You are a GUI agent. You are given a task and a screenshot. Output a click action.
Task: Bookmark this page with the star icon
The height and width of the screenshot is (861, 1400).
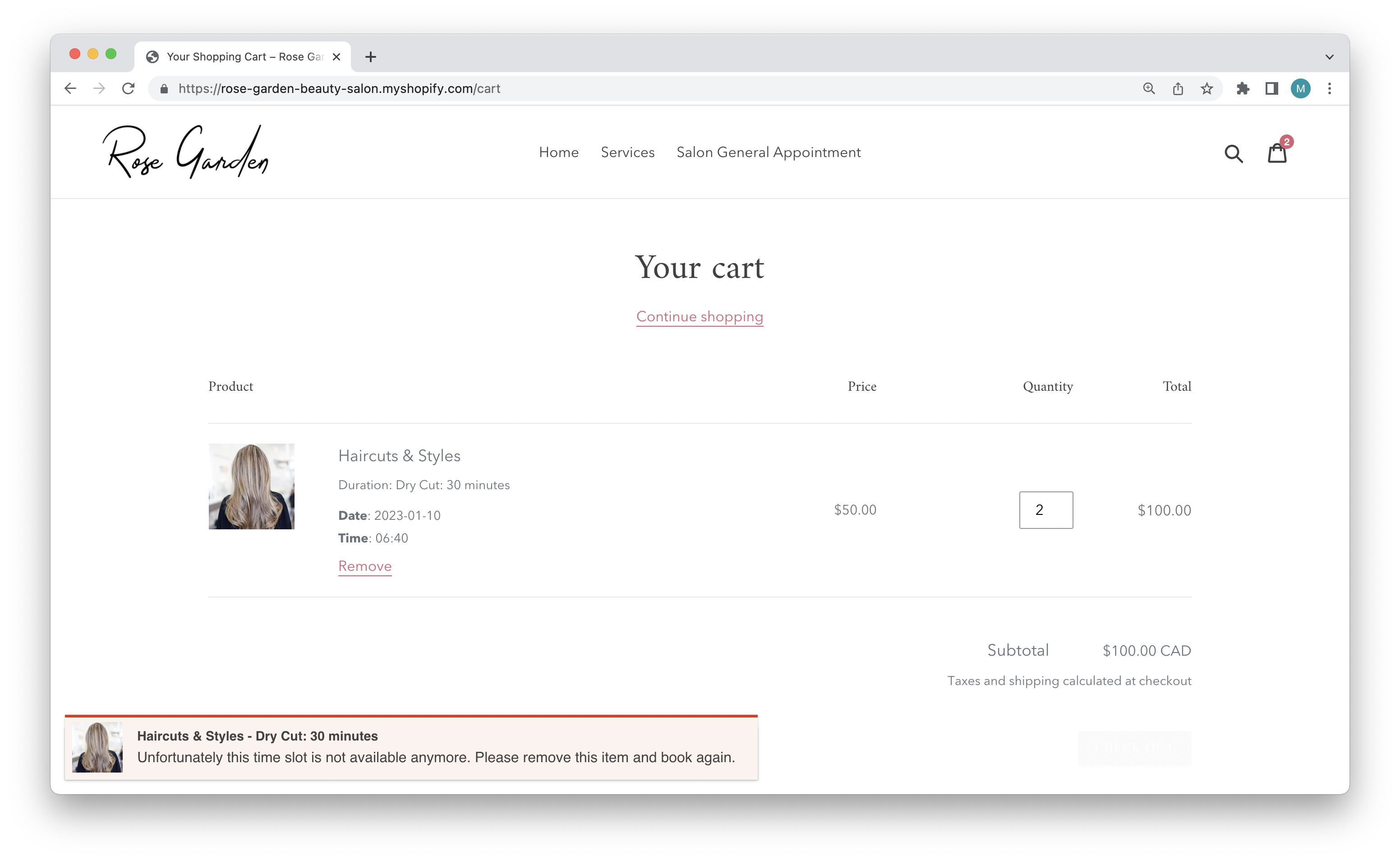[1207, 89]
